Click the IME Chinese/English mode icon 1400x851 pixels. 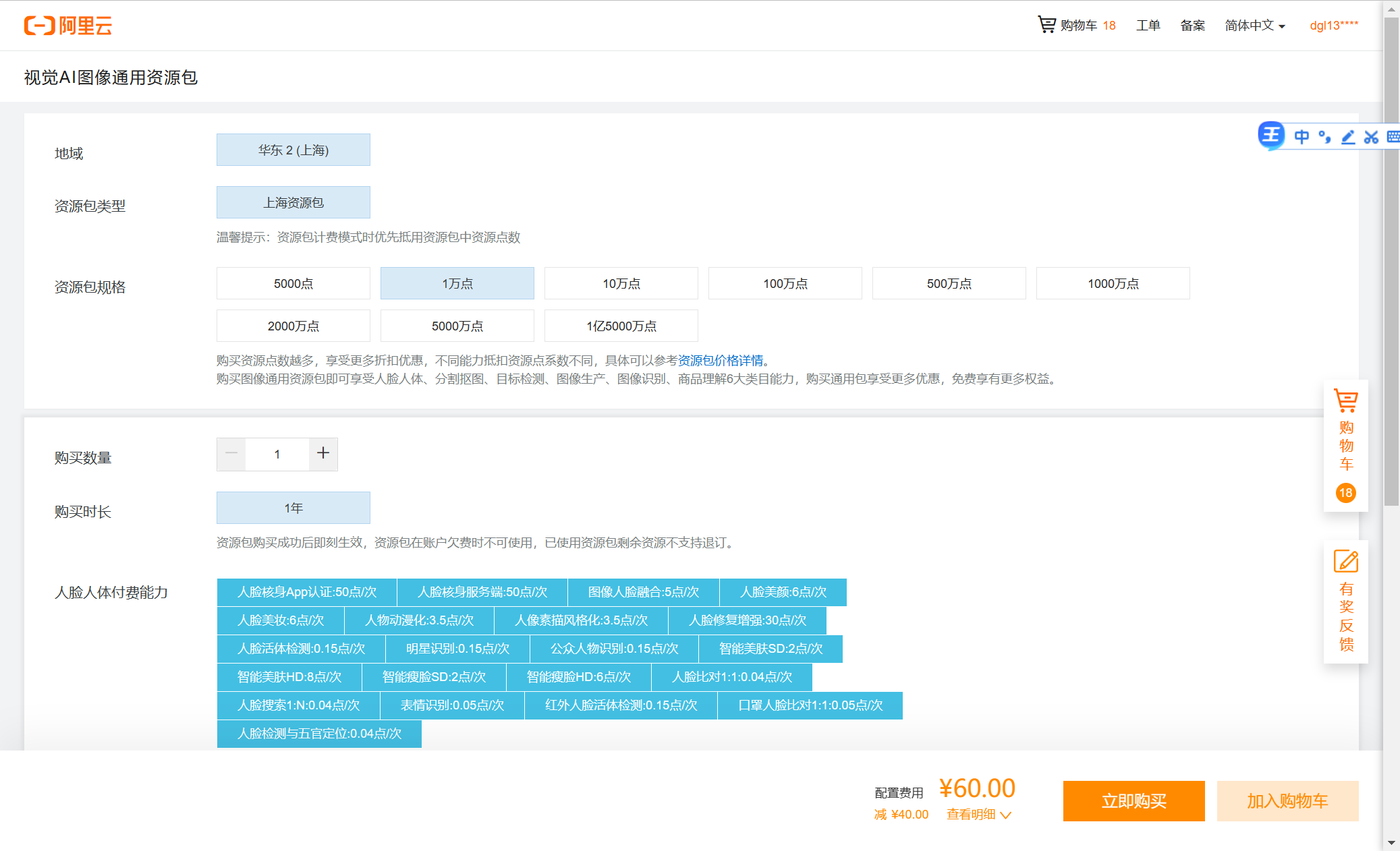click(x=1301, y=137)
